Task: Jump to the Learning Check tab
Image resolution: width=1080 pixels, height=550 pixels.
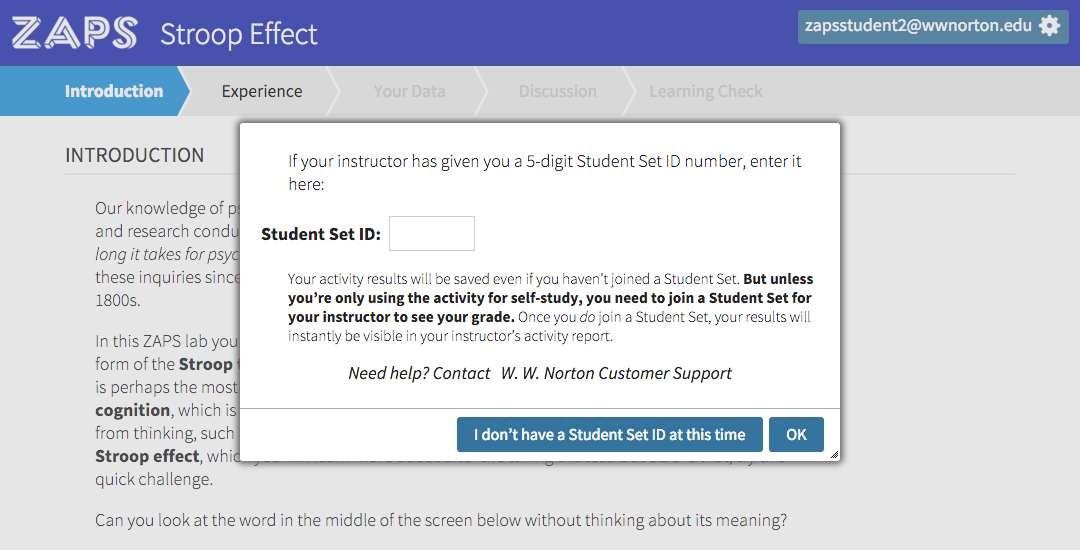Action: point(705,91)
